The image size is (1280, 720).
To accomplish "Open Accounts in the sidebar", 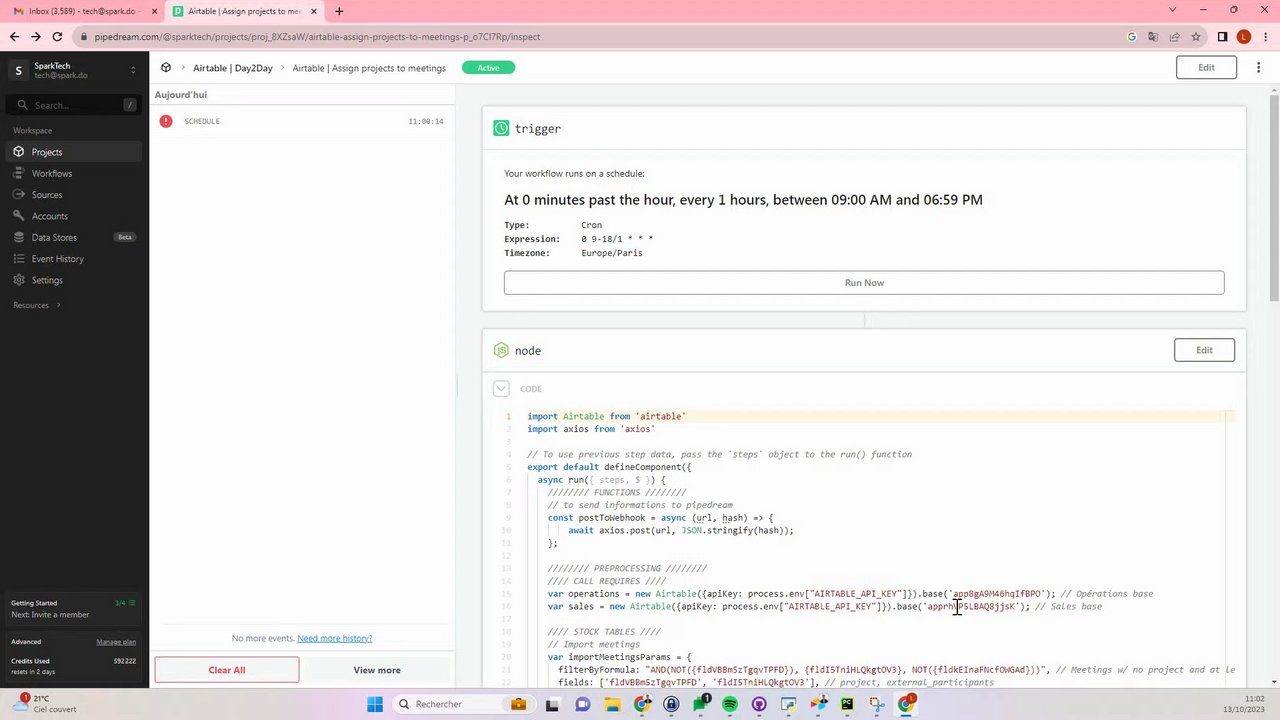I will click(x=50, y=216).
